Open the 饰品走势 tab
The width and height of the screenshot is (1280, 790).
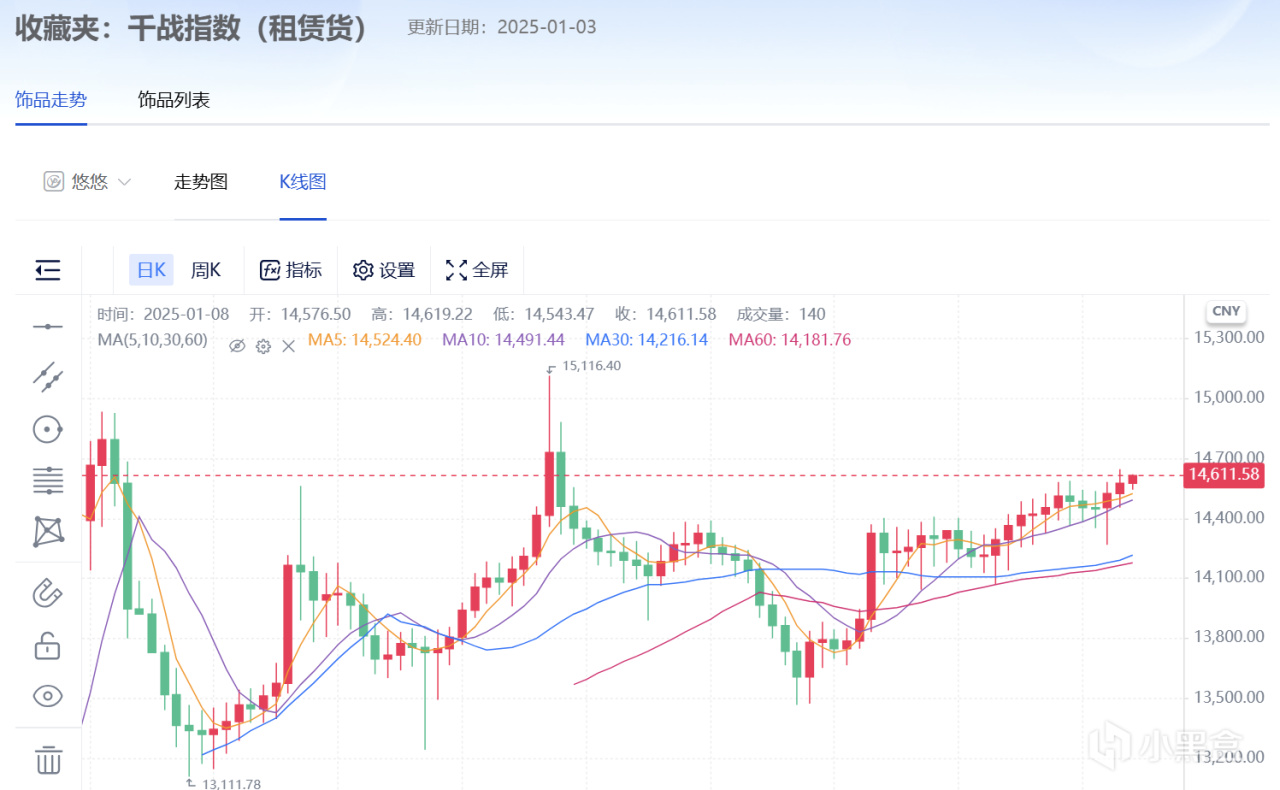point(51,100)
